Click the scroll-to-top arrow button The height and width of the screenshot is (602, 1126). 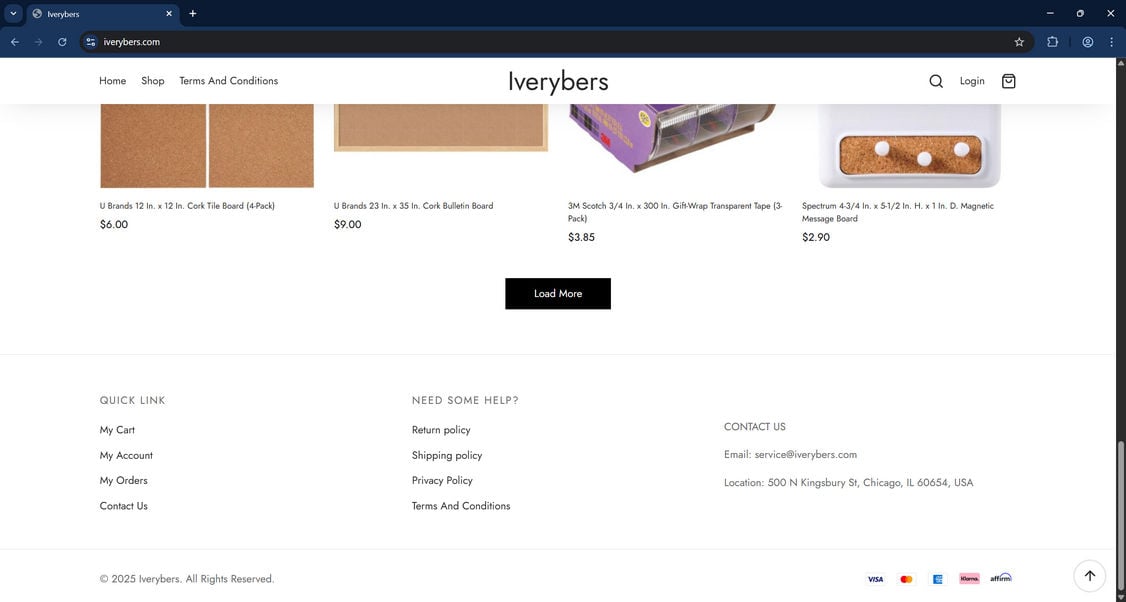[x=1089, y=575]
